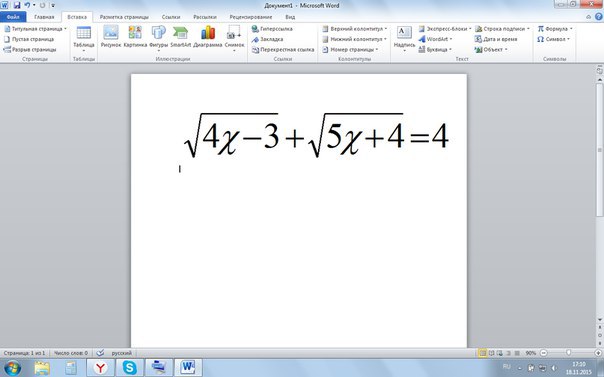
Task: Insert a picture with Рисунок
Action: point(111,37)
